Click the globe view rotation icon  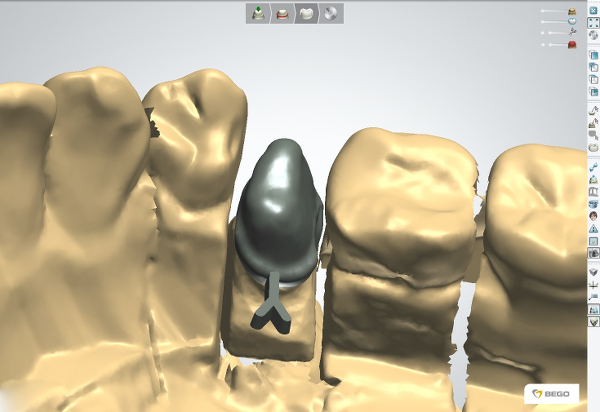(594, 35)
